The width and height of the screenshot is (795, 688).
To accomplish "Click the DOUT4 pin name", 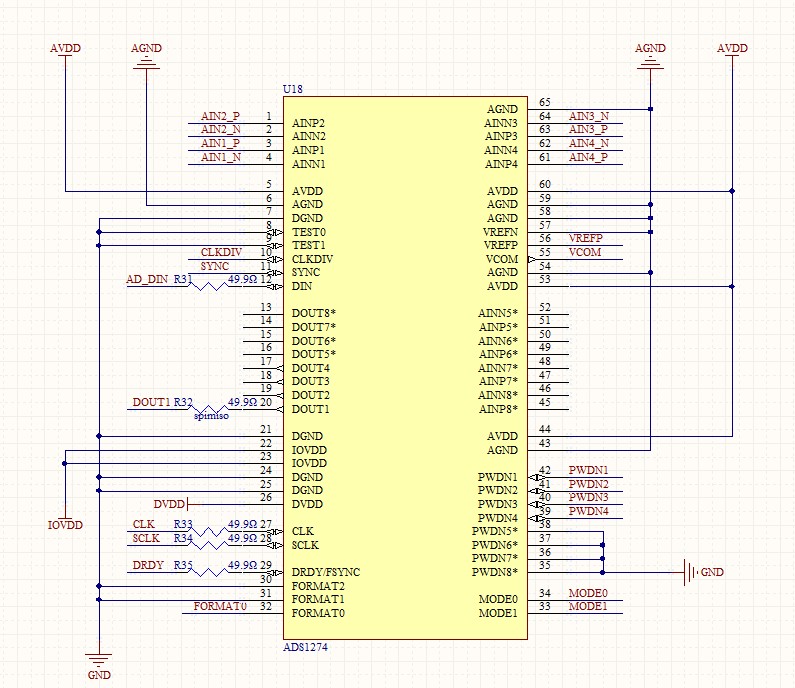I will click(310, 368).
